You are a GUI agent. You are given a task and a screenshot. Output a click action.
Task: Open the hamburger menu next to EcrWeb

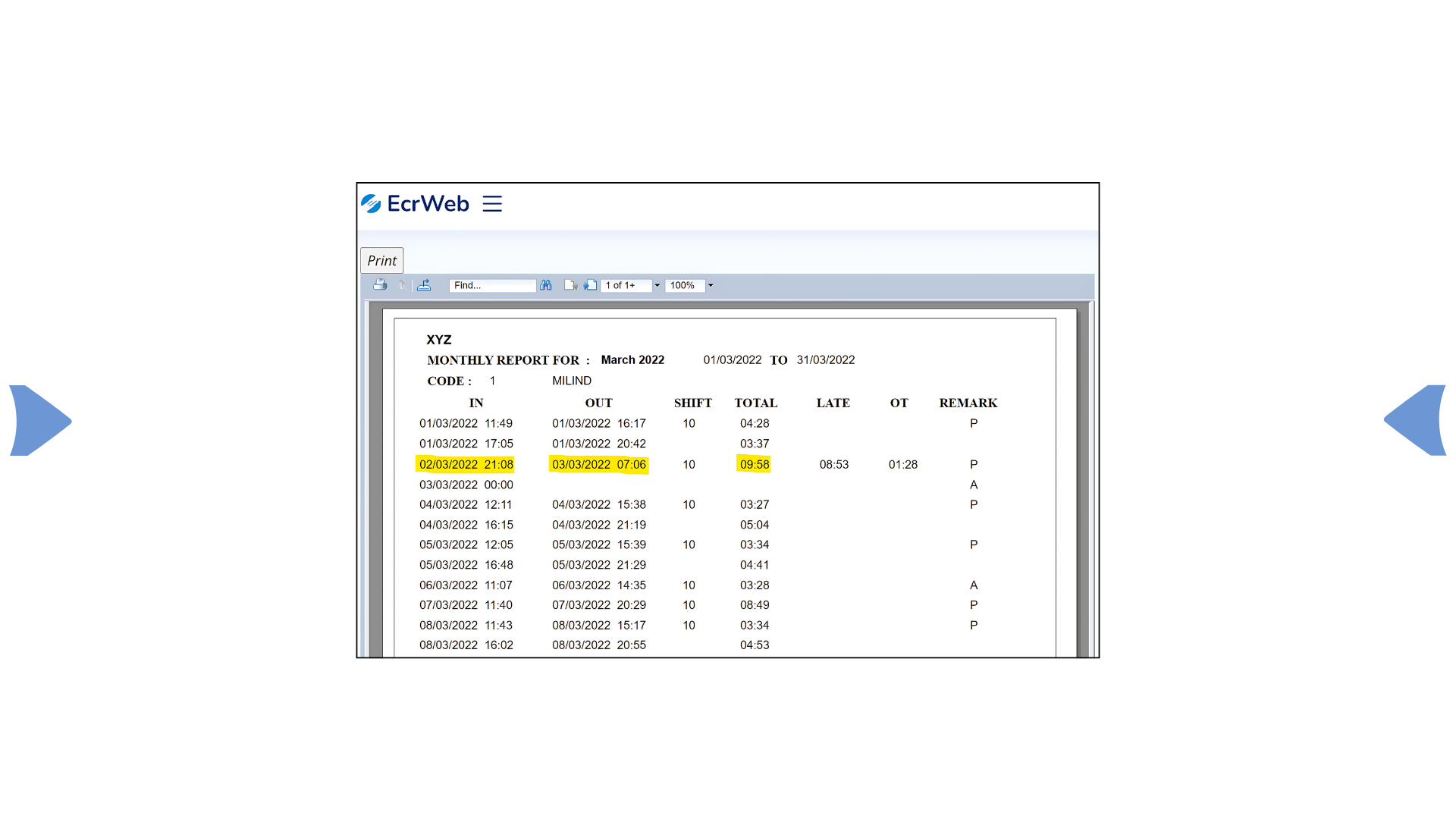point(492,203)
